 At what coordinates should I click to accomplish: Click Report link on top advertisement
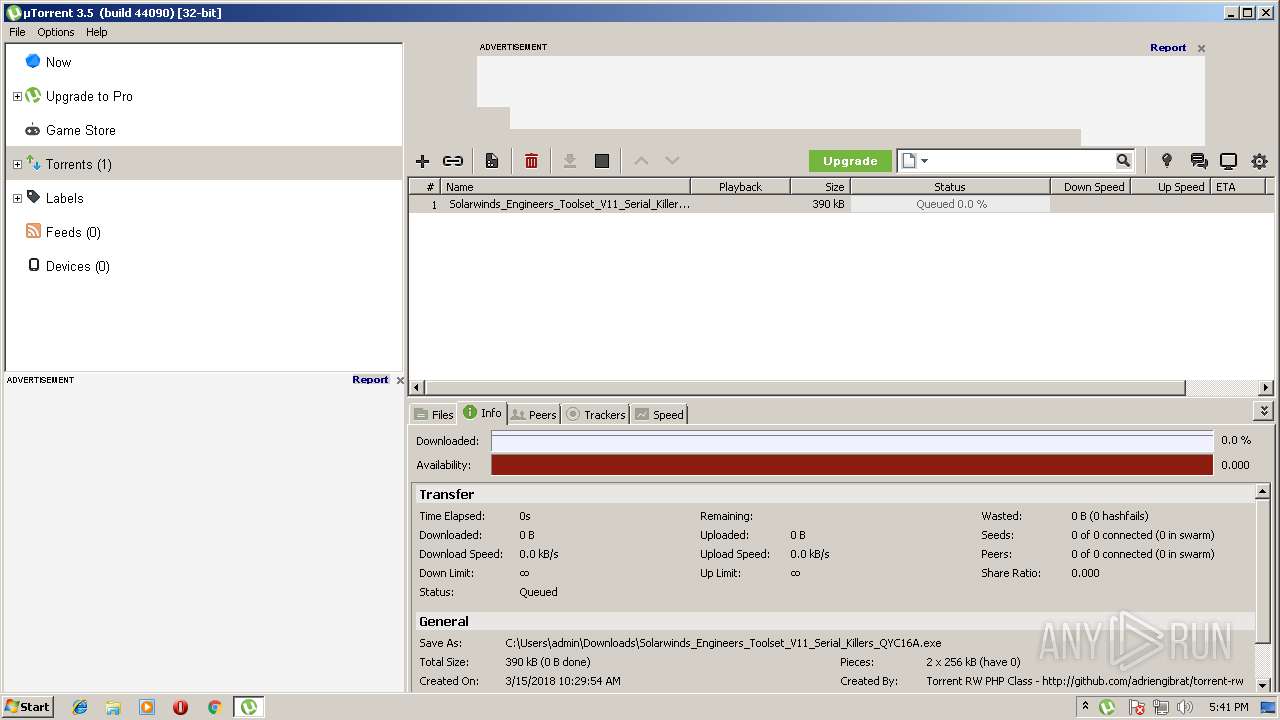coord(1168,47)
